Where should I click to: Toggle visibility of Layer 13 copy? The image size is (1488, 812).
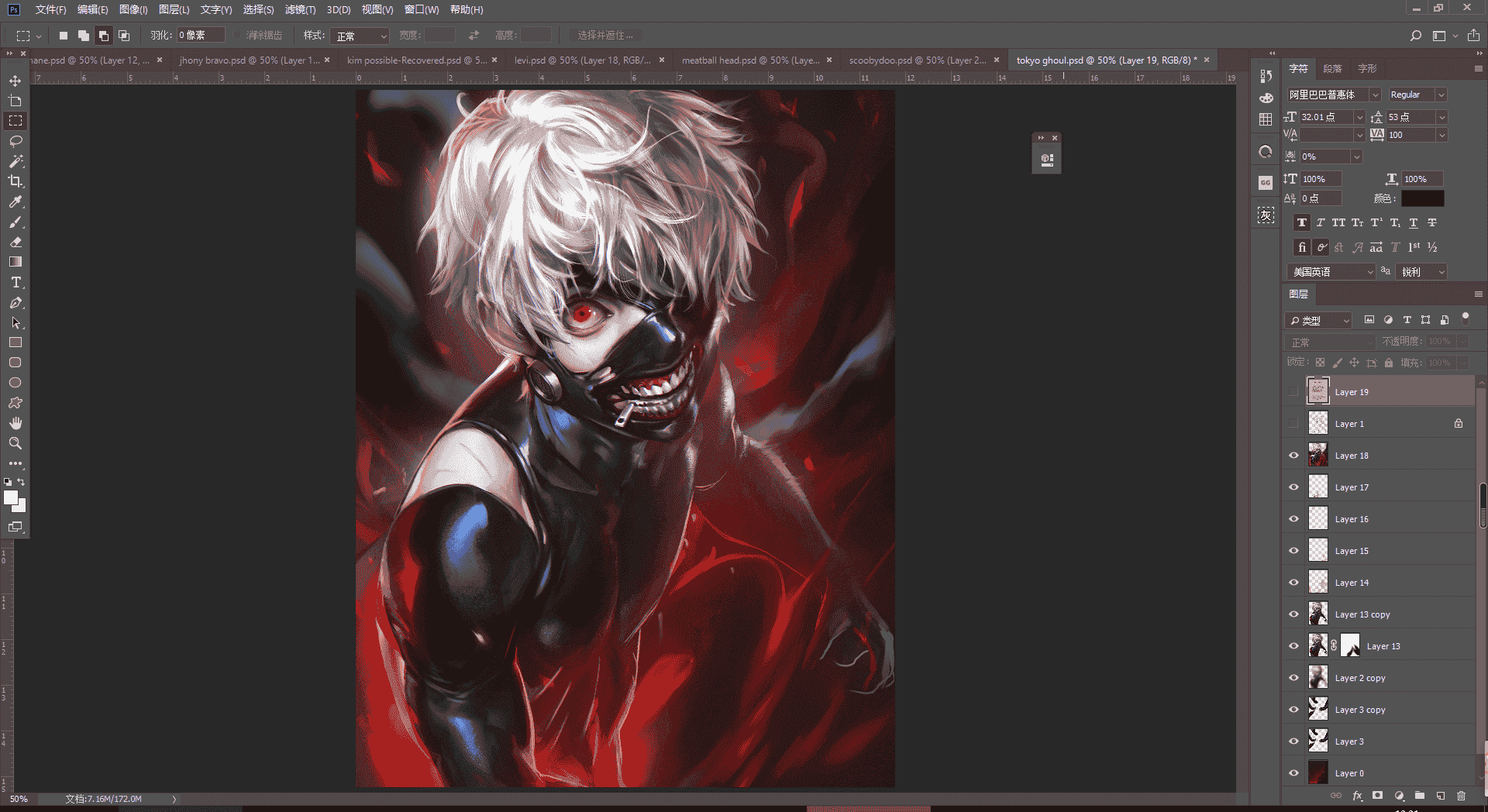click(1293, 614)
